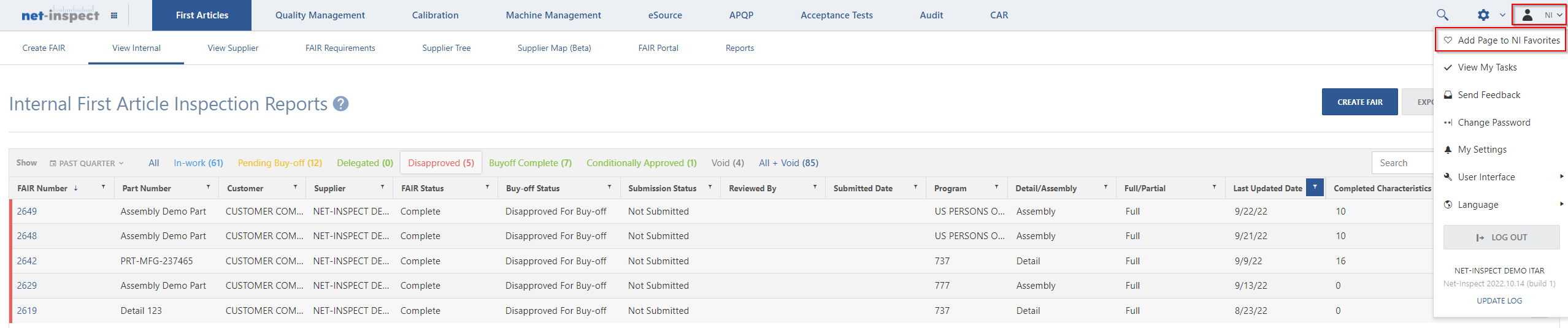This screenshot has height=328, width=1568.
Task: Open Quality Management module
Action: (x=320, y=15)
